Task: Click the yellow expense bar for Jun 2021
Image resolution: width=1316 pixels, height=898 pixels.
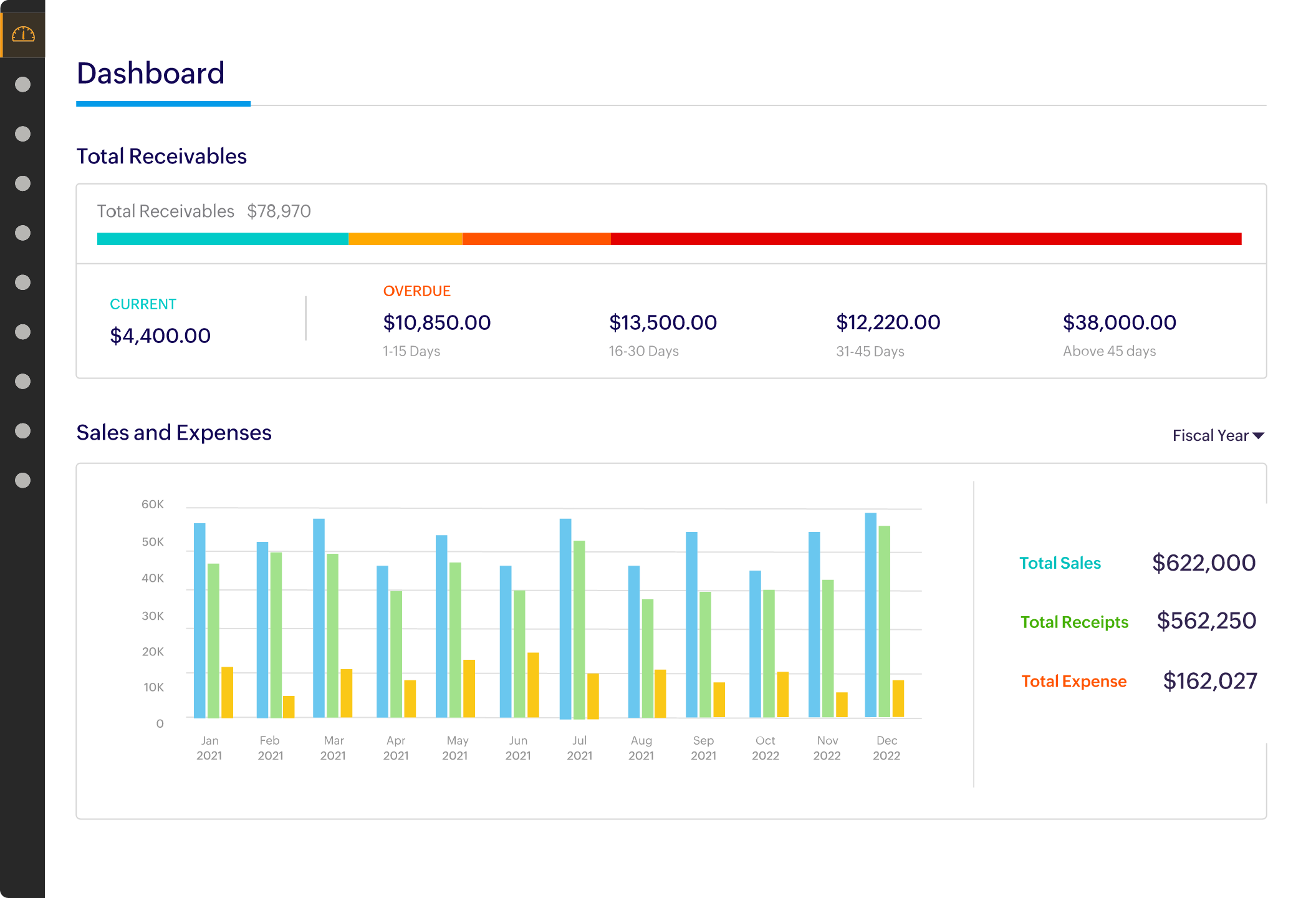Action: click(x=533, y=685)
